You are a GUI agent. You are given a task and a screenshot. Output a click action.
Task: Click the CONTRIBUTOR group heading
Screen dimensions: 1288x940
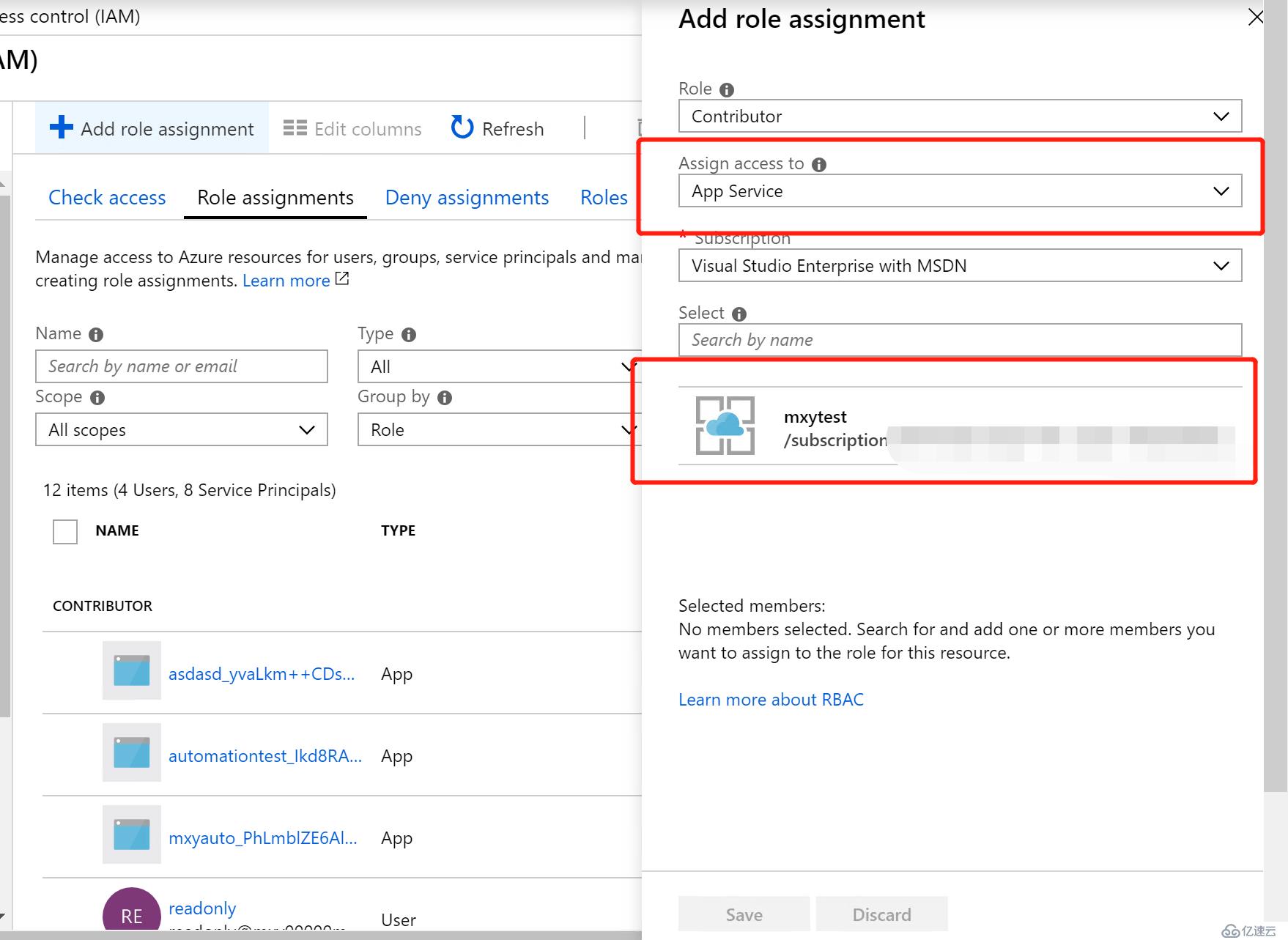pyautogui.click(x=103, y=606)
